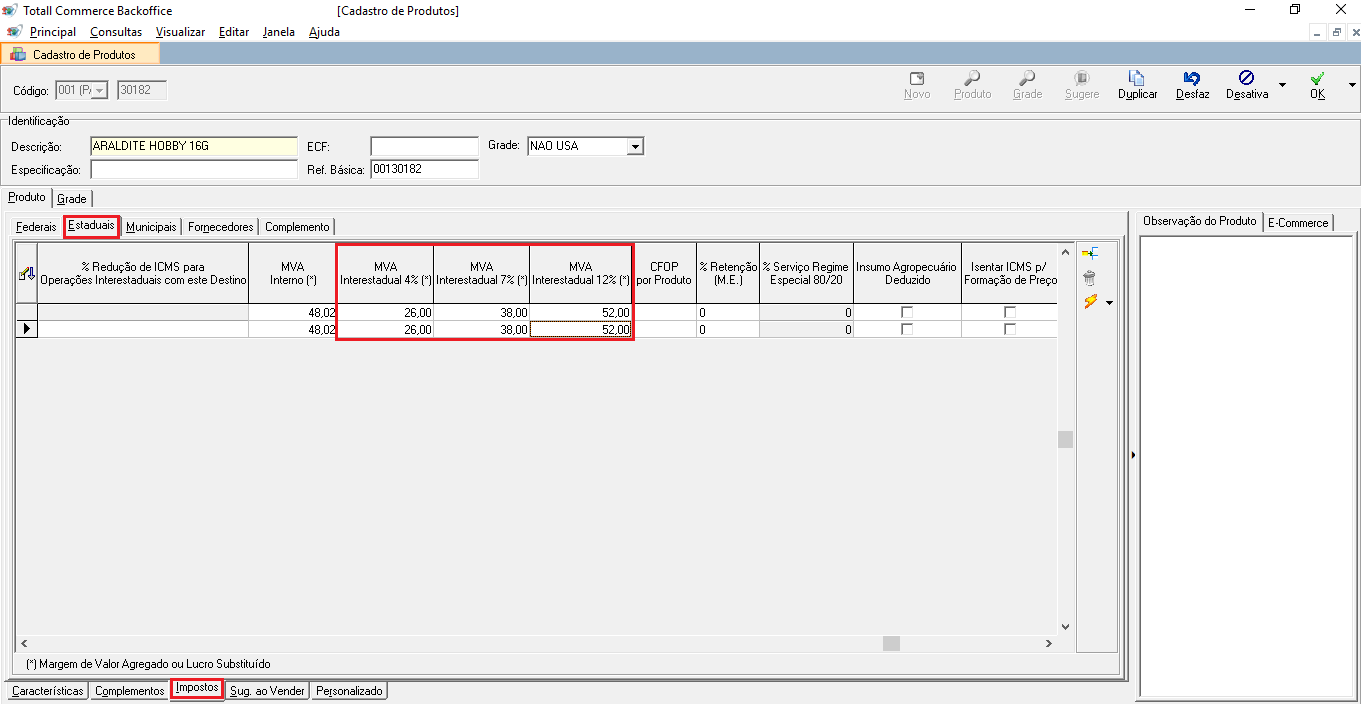
Task: Click the Desativa toolbar icon
Action: coord(1246,79)
